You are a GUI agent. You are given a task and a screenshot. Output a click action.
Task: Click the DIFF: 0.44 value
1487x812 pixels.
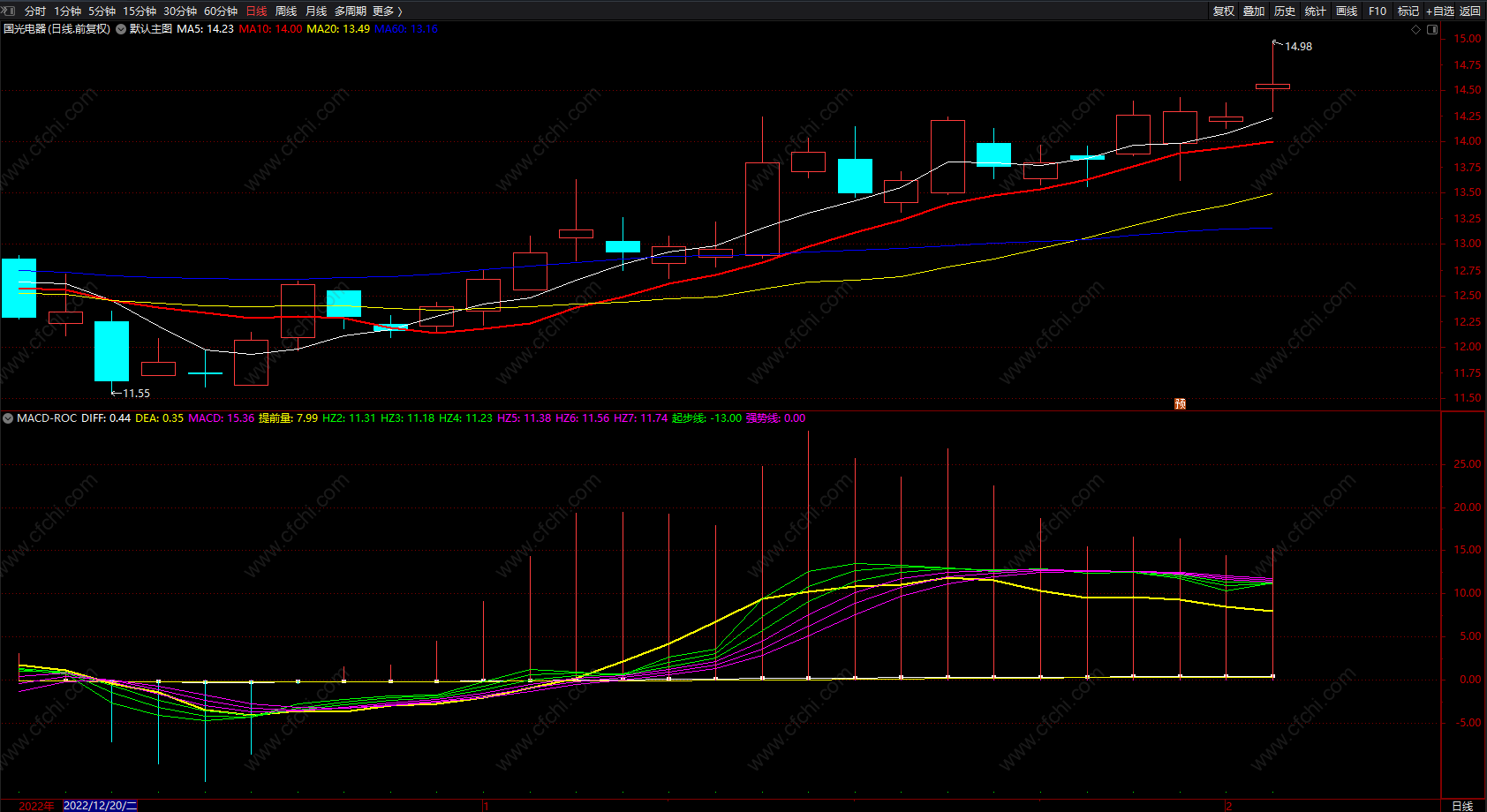106,418
